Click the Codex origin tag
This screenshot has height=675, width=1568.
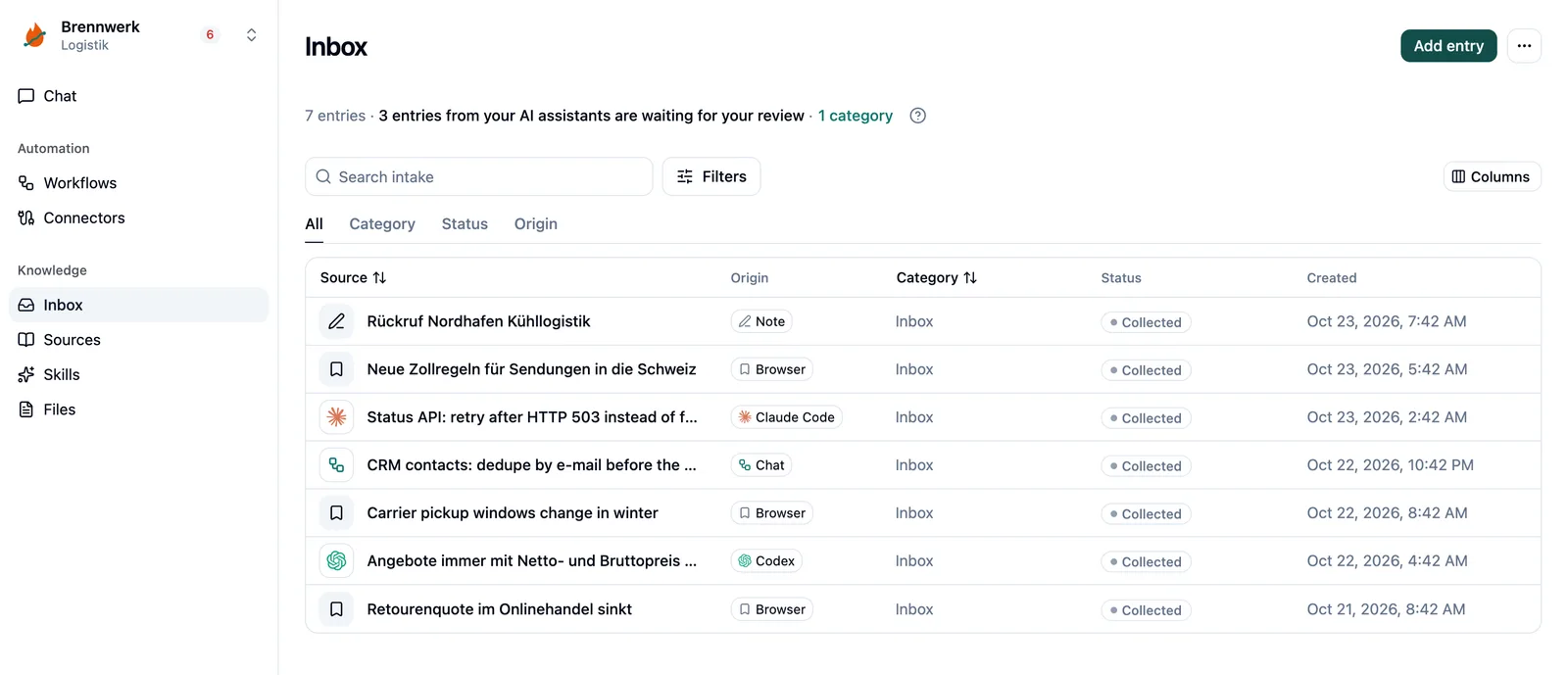[x=766, y=561]
